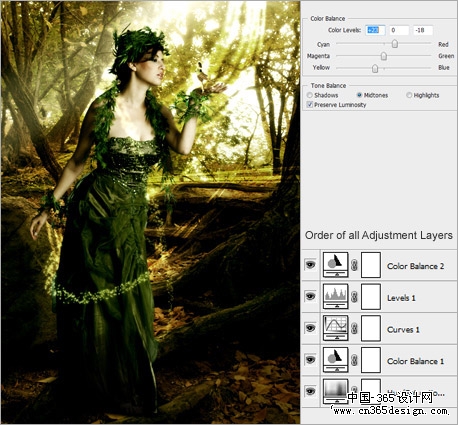Select the Shadows tone radio button
Screen dimensions: 458x425
(310, 95)
